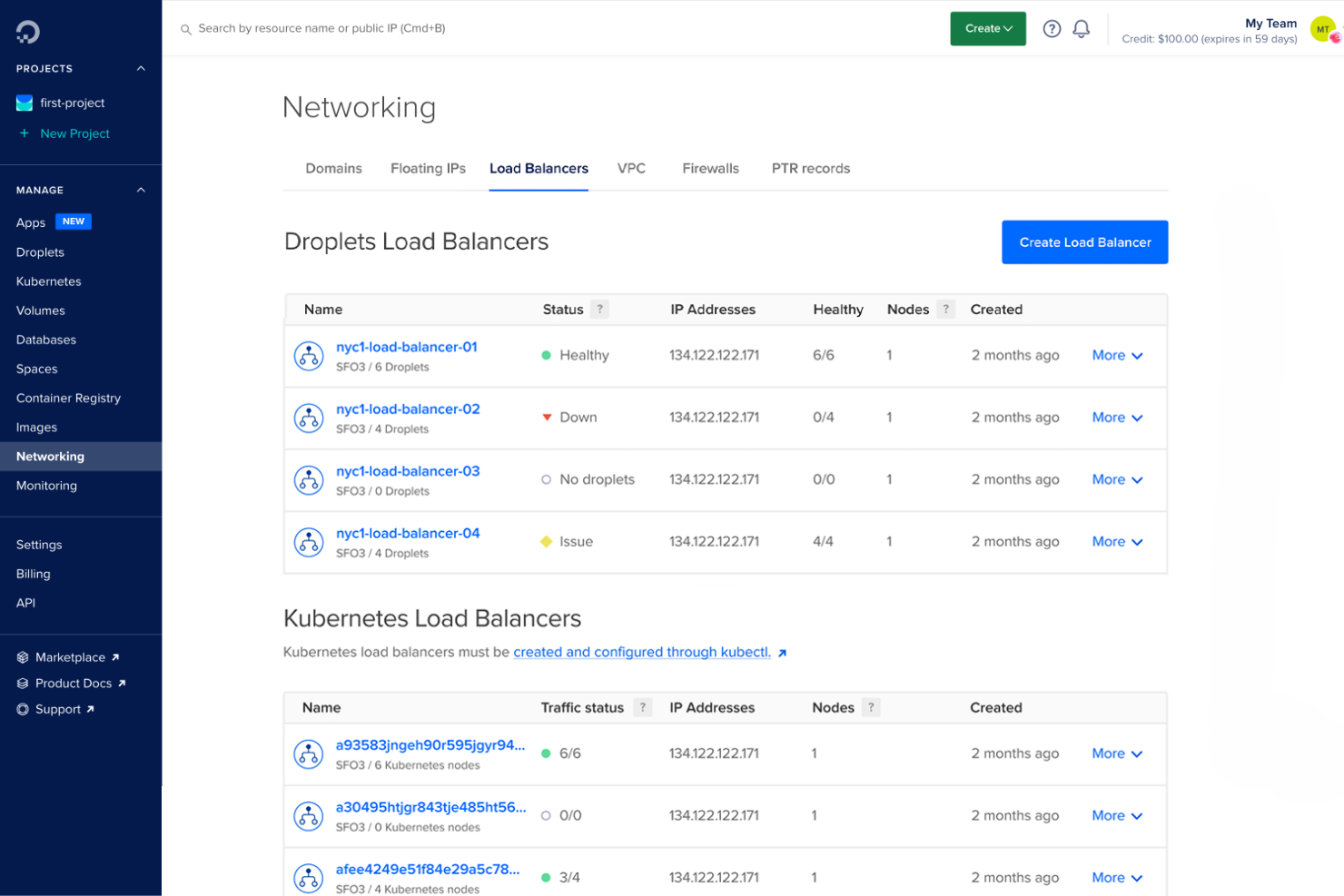This screenshot has height=896, width=1344.
Task: Click nyc1-load-balancer-01 load balancer icon
Action: (x=309, y=356)
